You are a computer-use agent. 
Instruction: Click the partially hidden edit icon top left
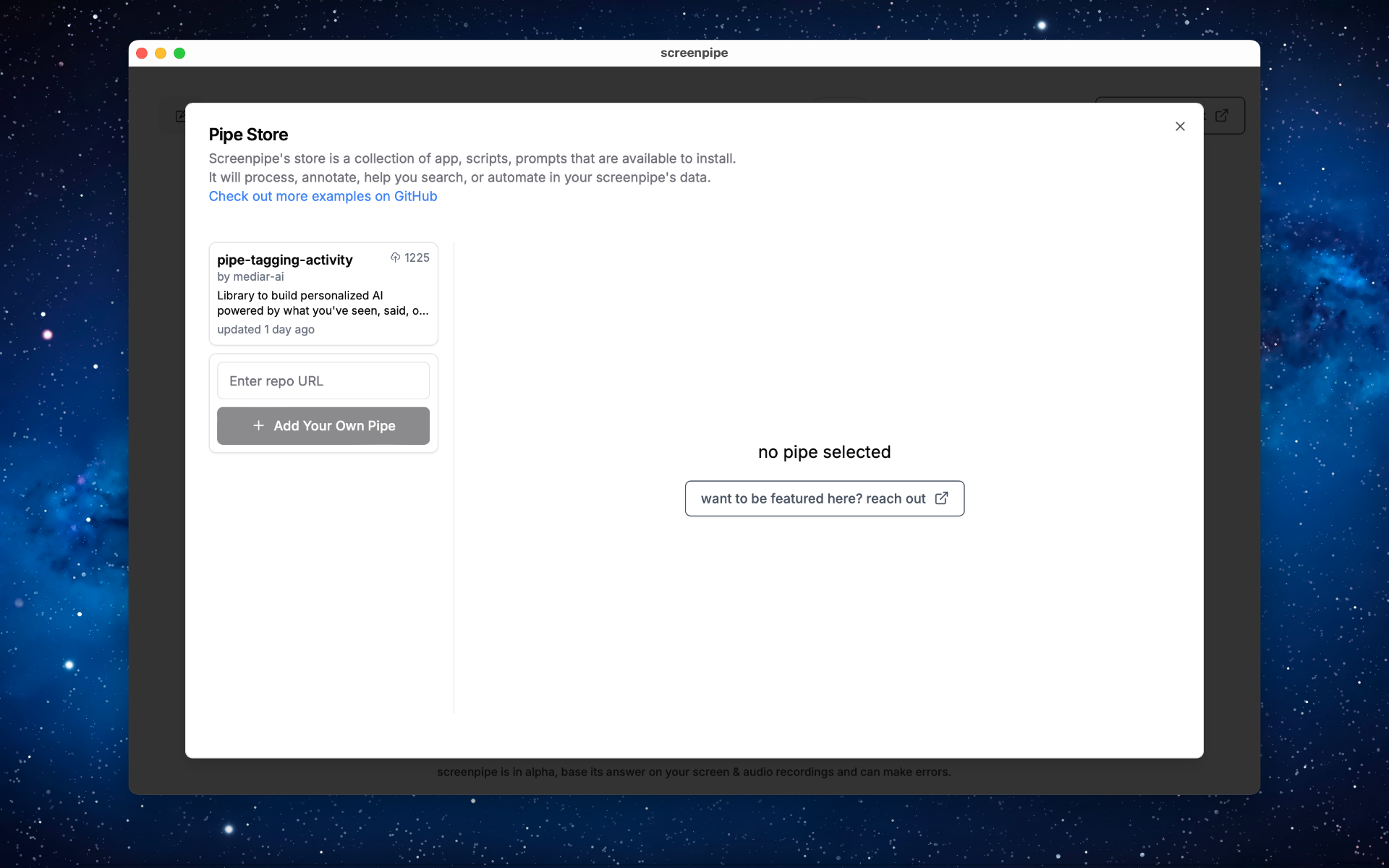[x=180, y=116]
